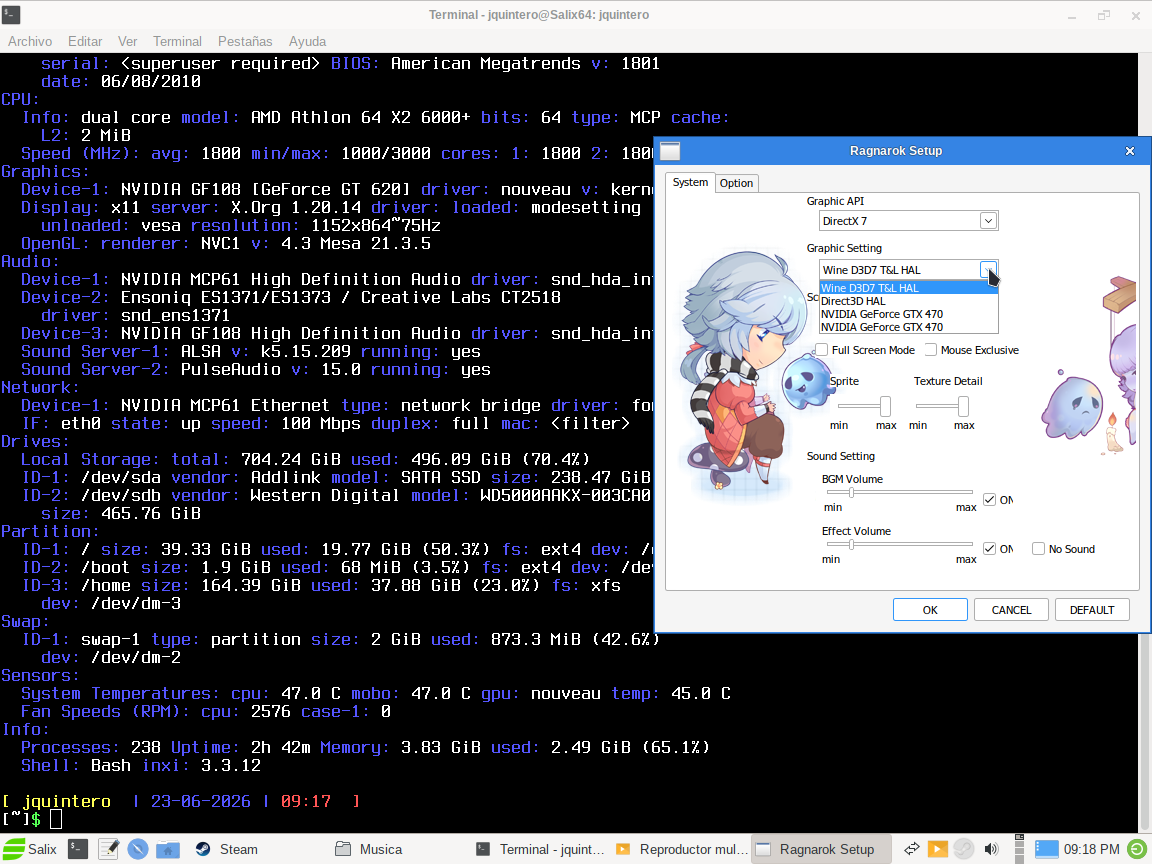The height and width of the screenshot is (864, 1152).
Task: Open the Archivo menu
Action: tap(30, 42)
